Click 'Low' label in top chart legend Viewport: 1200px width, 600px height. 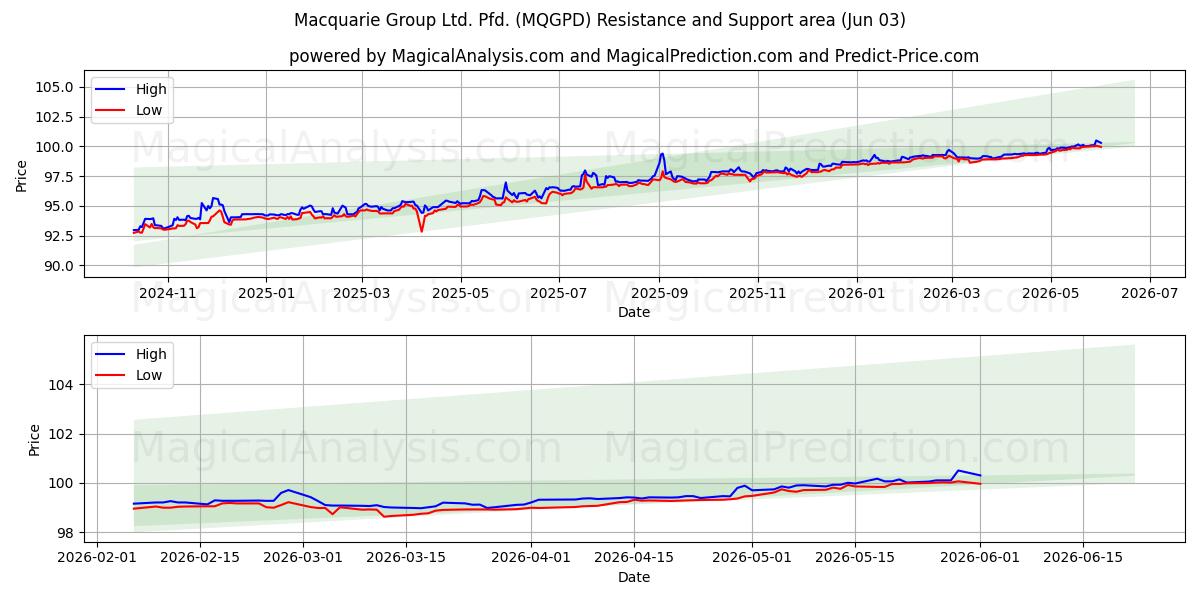[x=149, y=110]
